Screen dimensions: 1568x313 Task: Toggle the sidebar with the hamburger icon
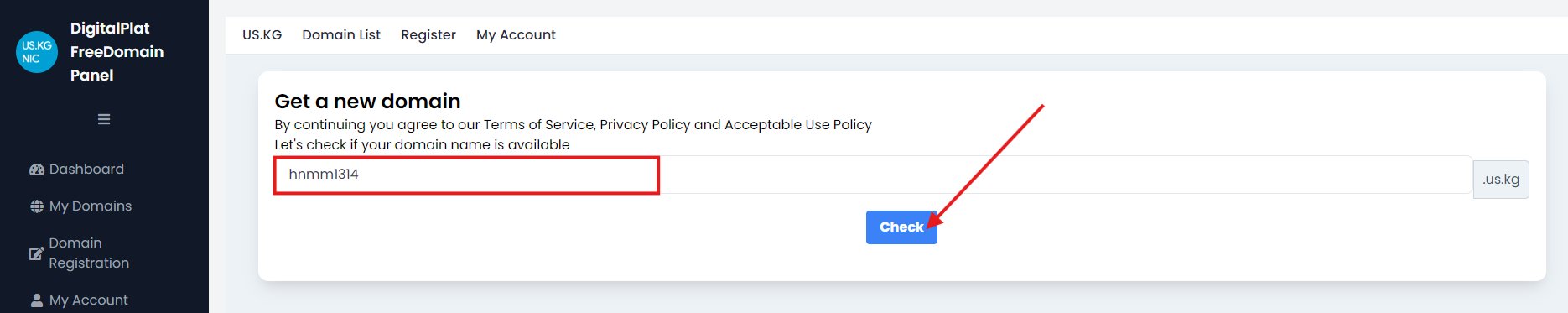(104, 119)
